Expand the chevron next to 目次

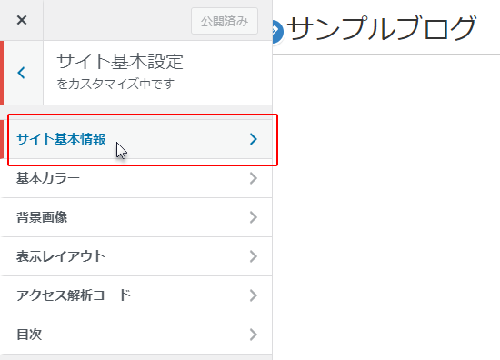tap(253, 334)
